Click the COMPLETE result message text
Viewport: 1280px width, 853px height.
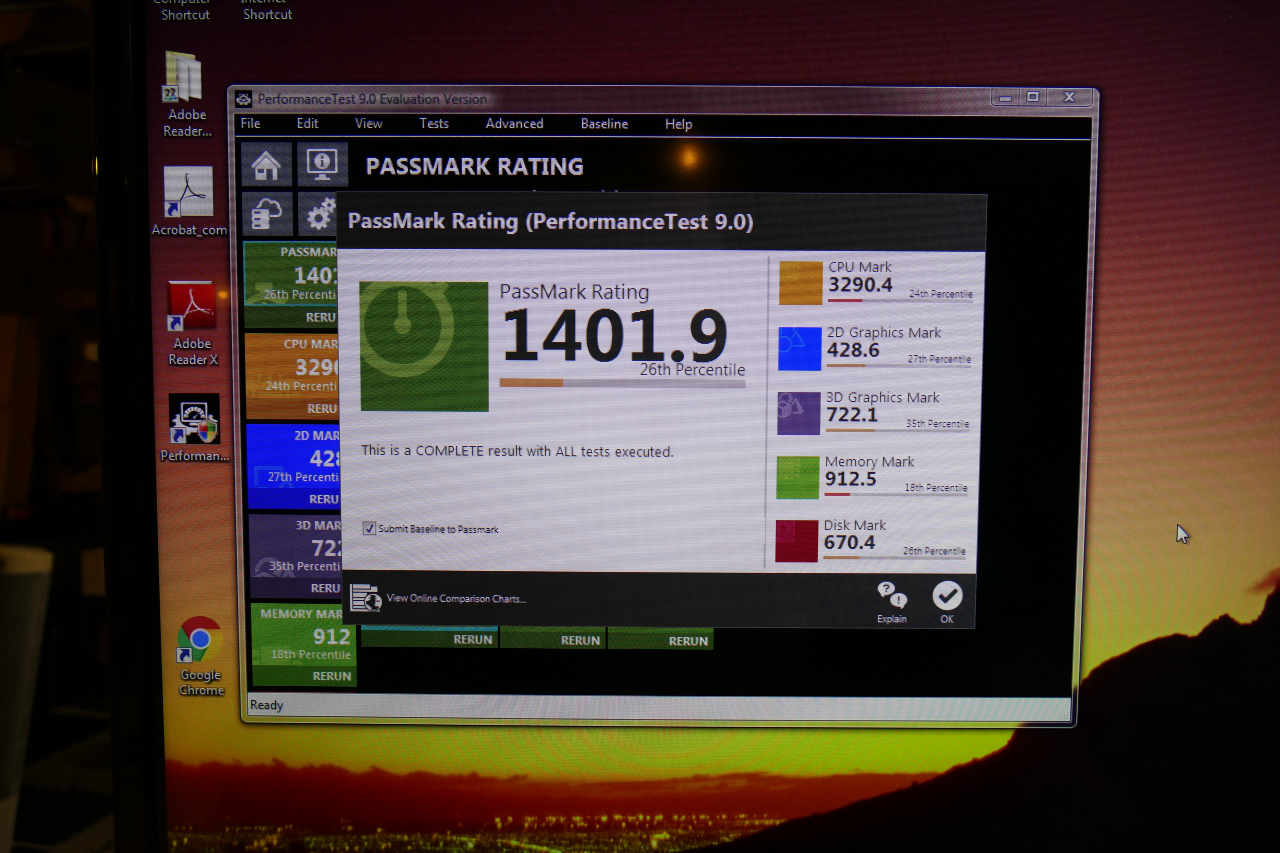(517, 452)
